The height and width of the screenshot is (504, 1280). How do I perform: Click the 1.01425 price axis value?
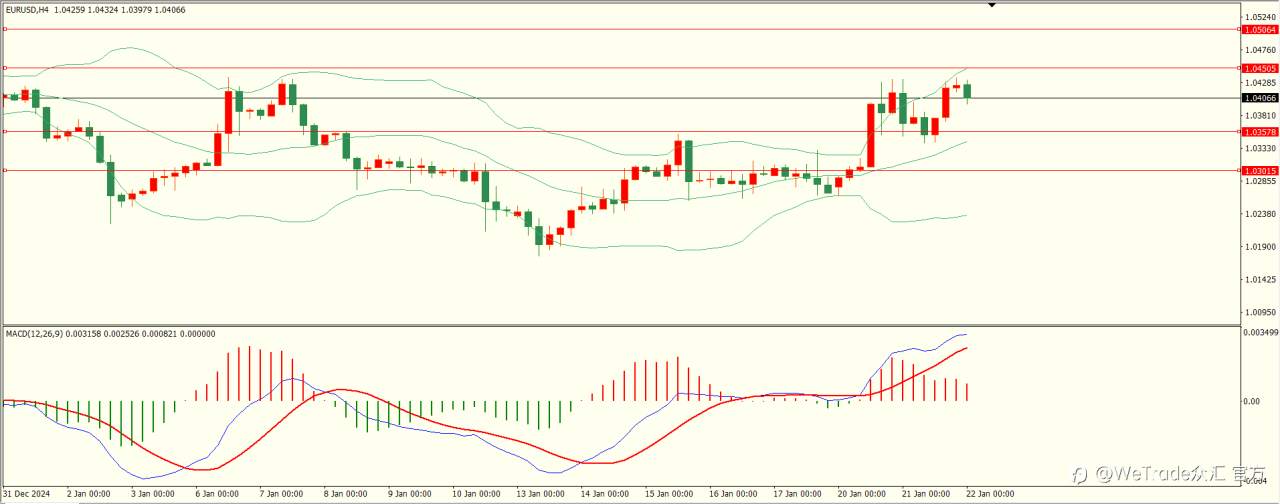click(1262, 280)
